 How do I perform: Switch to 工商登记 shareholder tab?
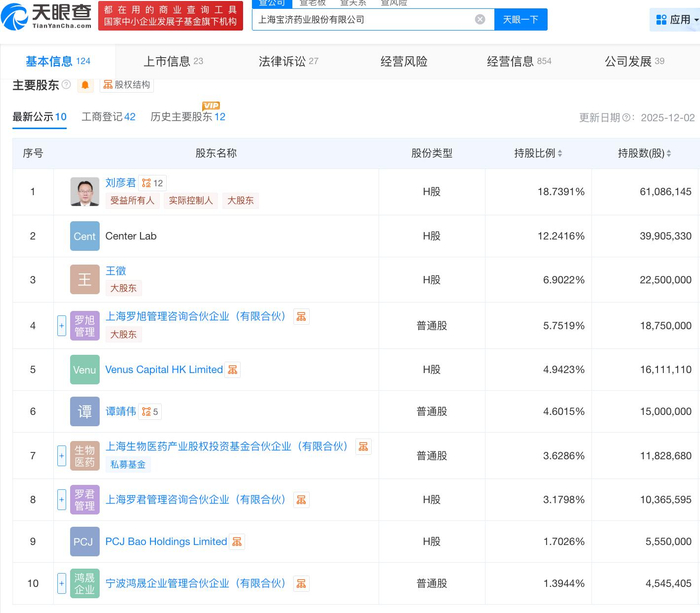pos(108,117)
